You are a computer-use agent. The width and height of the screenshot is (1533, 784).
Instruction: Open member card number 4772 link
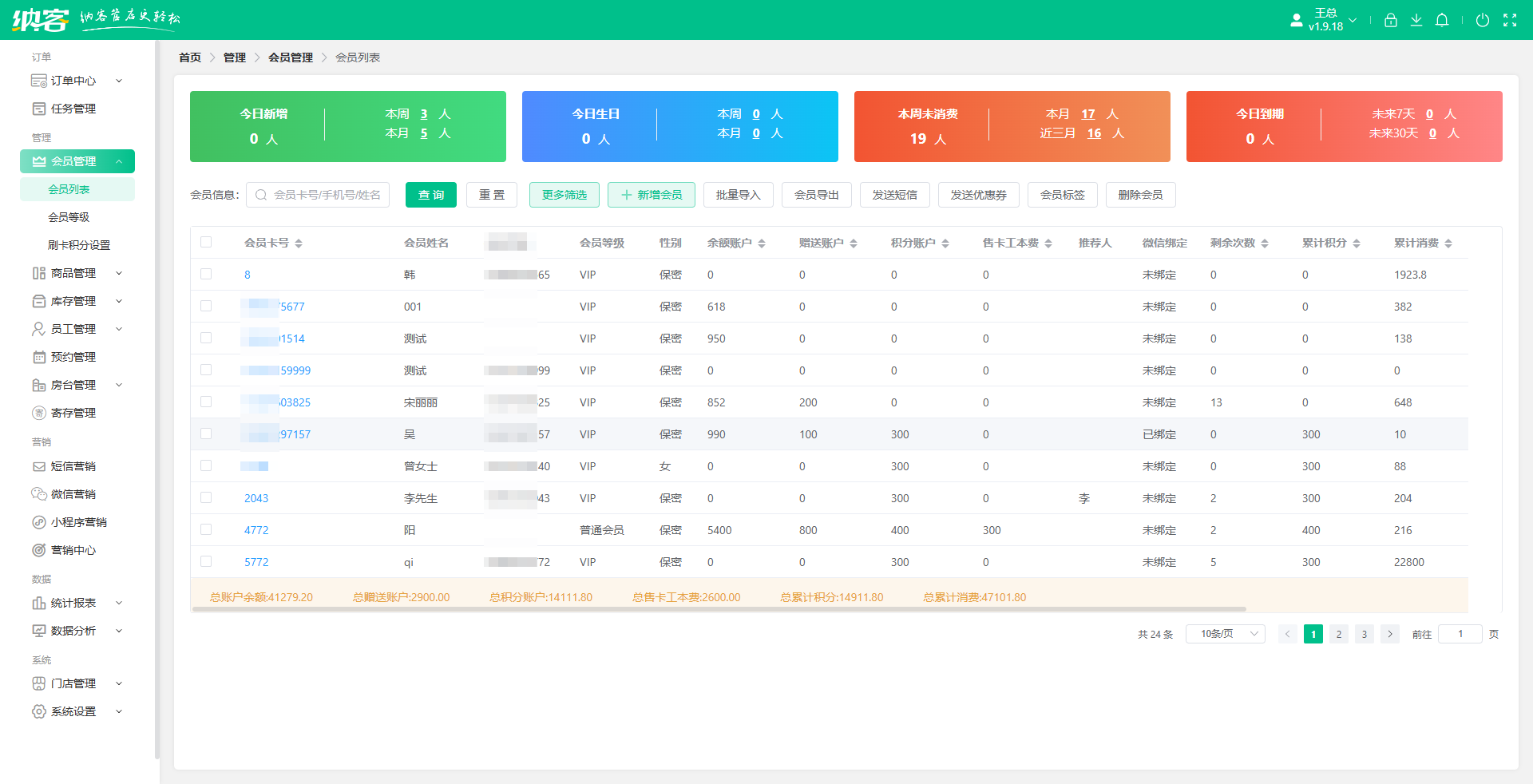[256, 529]
